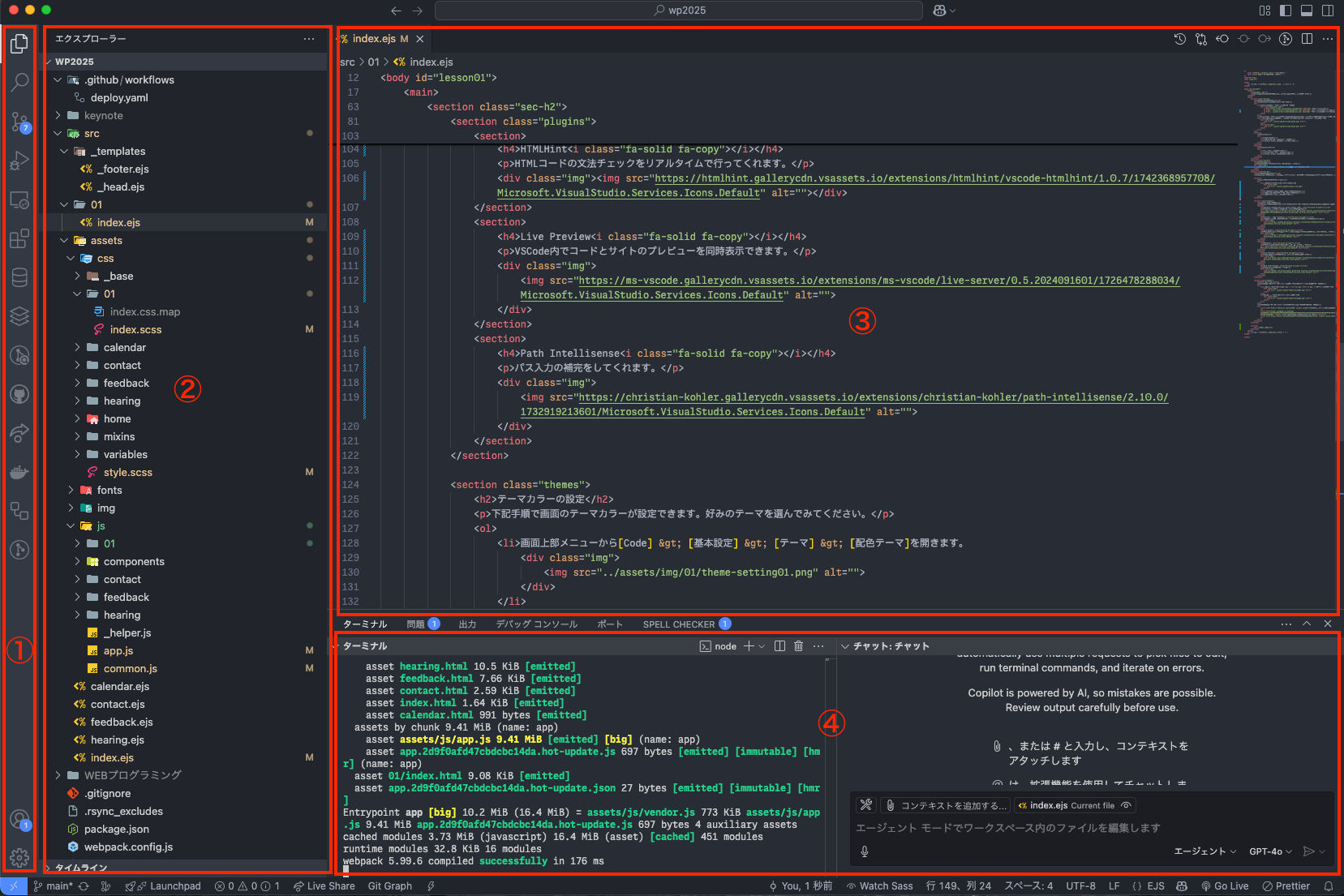Click the wp2025 command center search box
This screenshot has width=1344, height=896.
click(679, 11)
